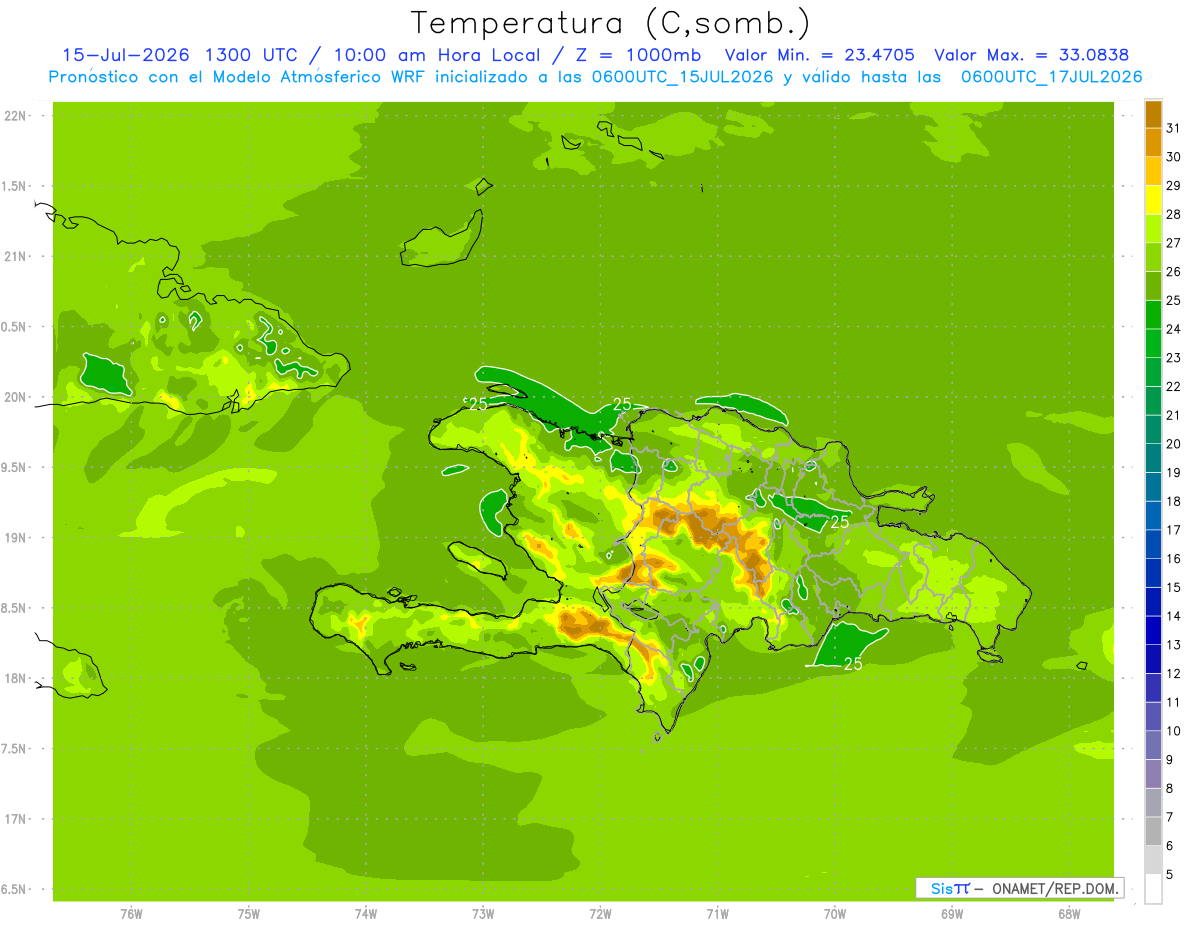Image resolution: width=1200 pixels, height=927 pixels.
Task: Click the '75W' longitude label
Action: click(x=248, y=914)
